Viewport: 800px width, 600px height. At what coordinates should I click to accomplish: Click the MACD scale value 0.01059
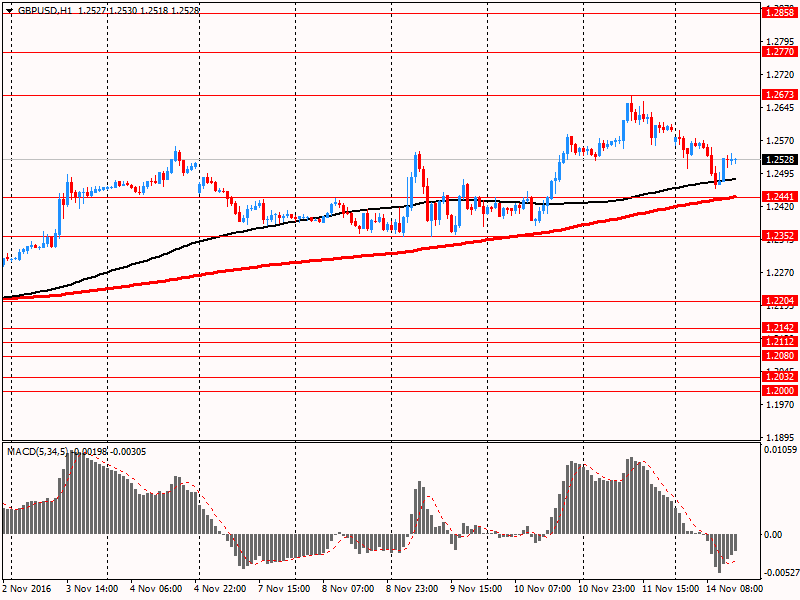[x=781, y=449]
